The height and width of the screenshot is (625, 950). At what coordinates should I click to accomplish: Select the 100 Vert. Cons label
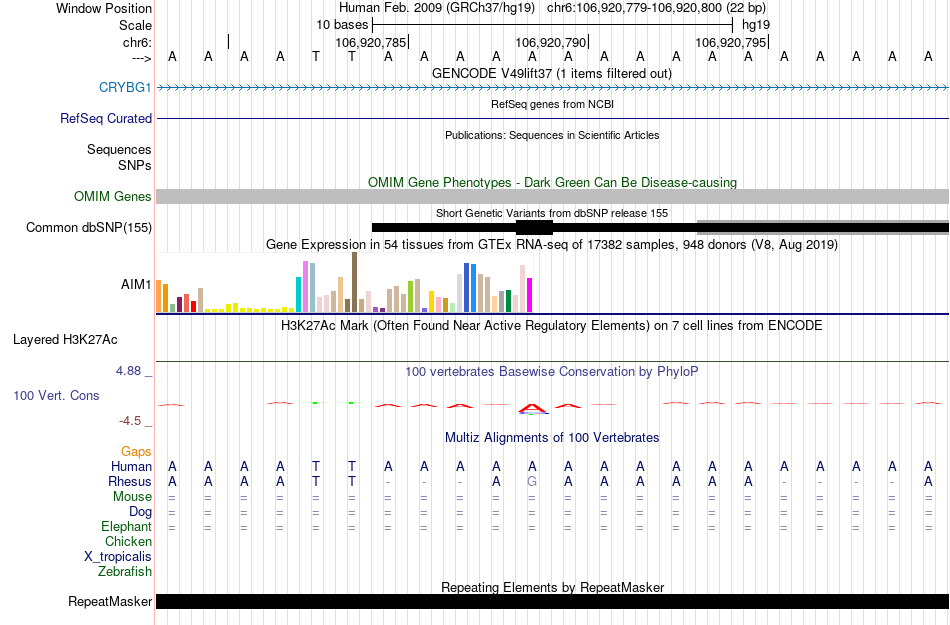point(56,395)
